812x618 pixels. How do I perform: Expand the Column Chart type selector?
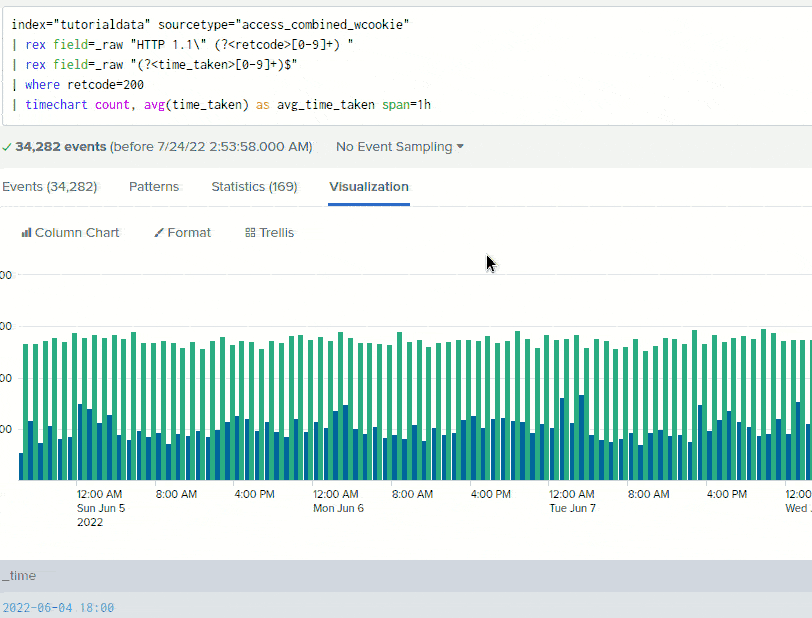click(70, 232)
